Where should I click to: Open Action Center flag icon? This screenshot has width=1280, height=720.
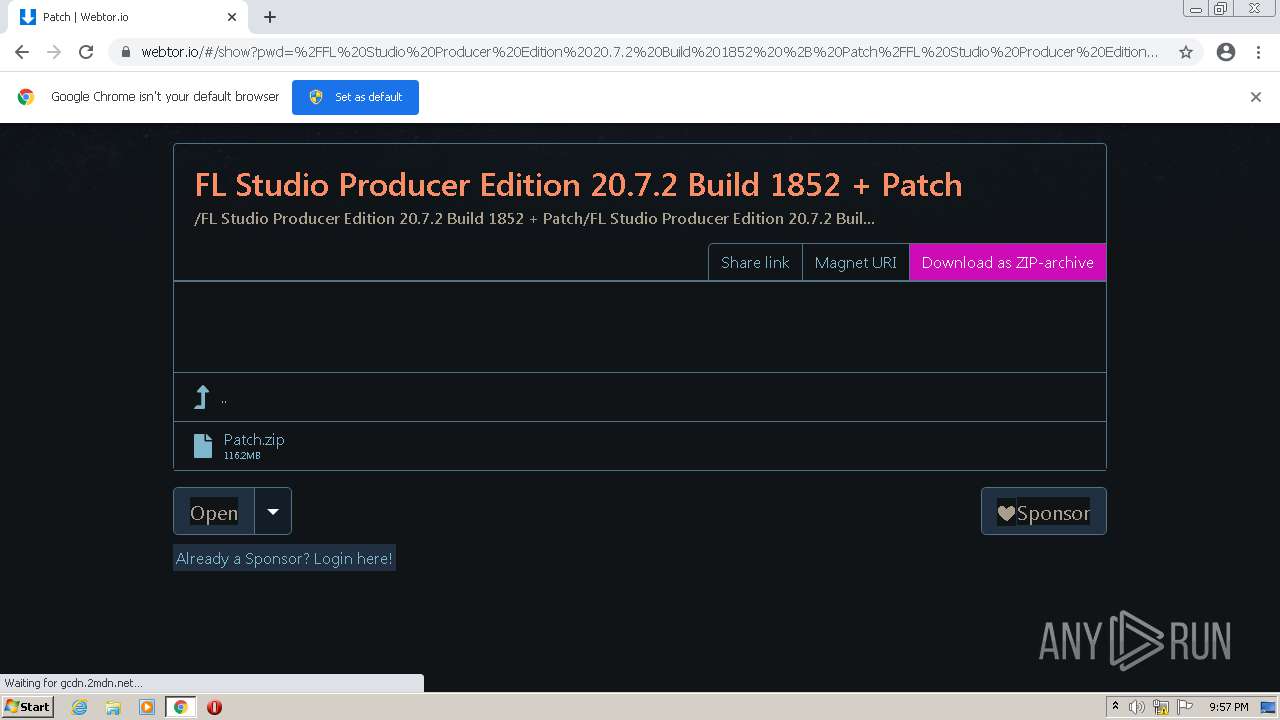click(1185, 707)
